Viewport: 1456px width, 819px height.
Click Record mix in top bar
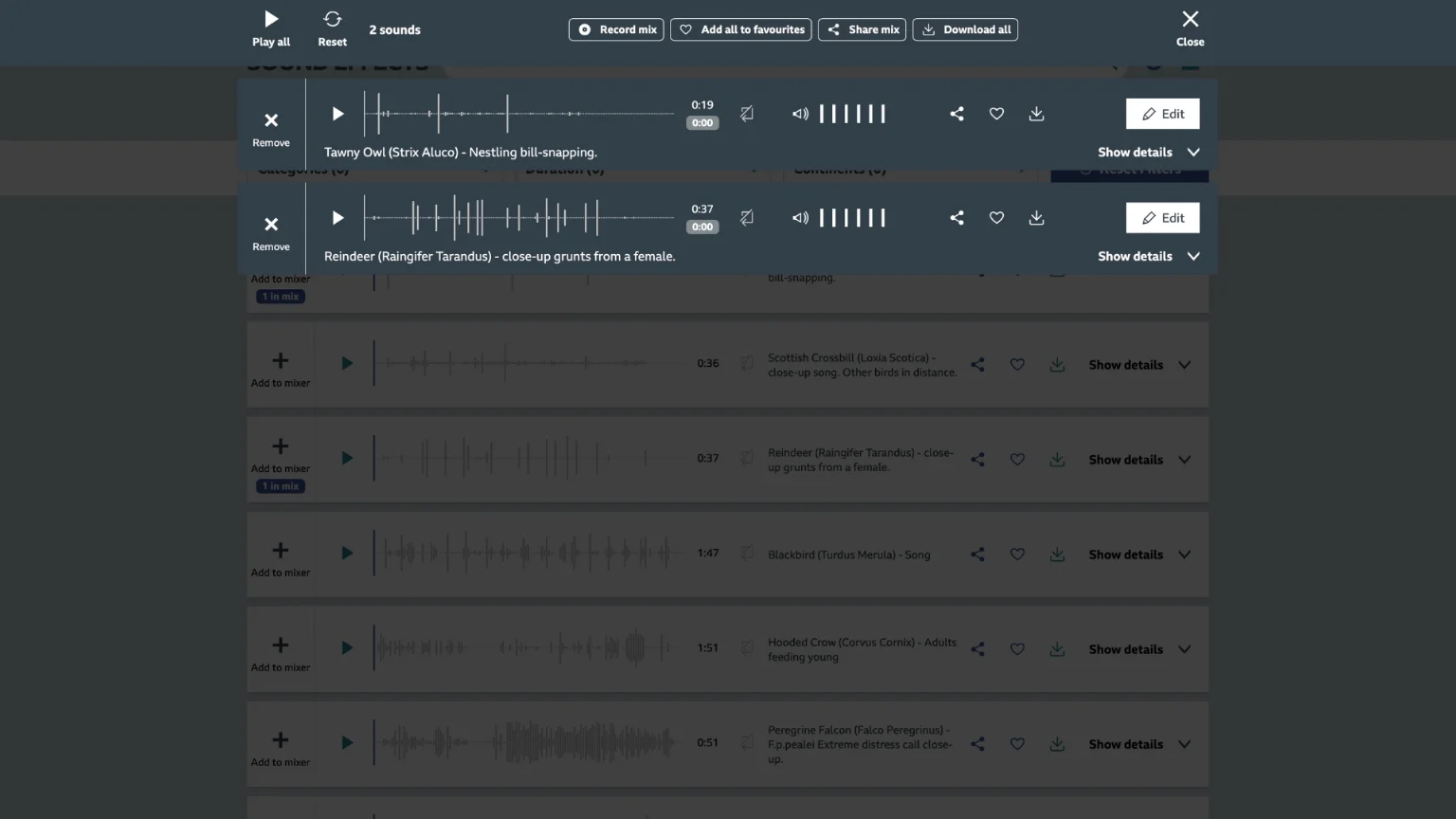tap(616, 29)
